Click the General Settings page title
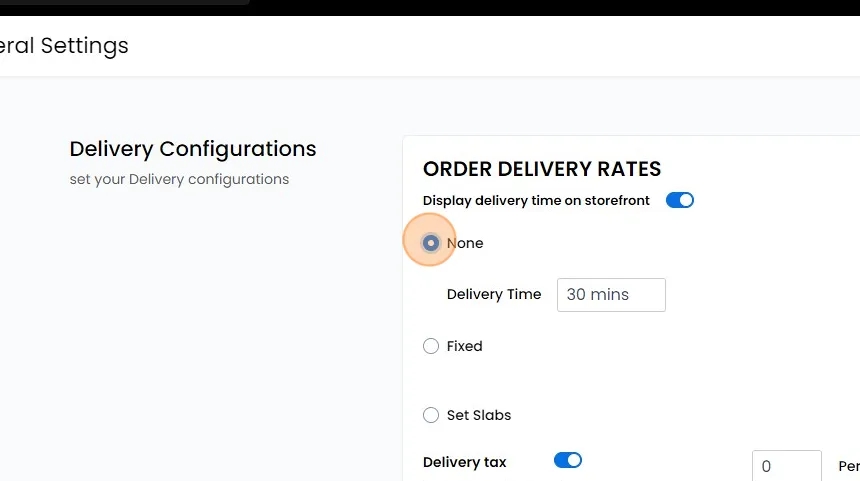 [x=64, y=46]
